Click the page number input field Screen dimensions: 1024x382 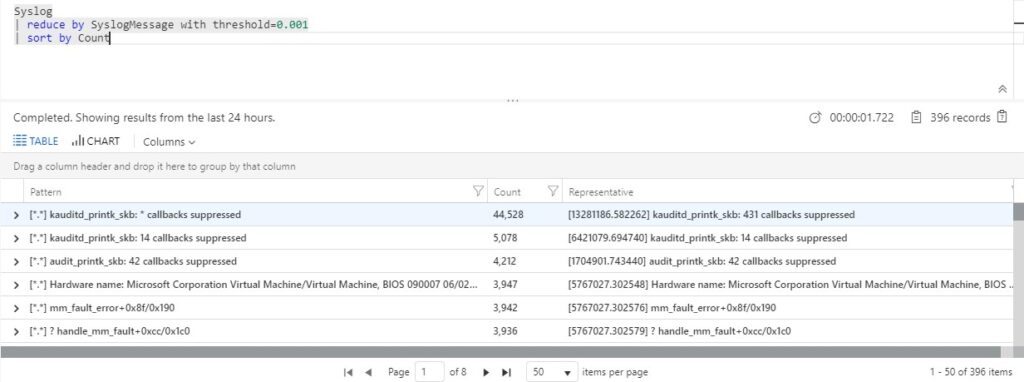click(429, 372)
